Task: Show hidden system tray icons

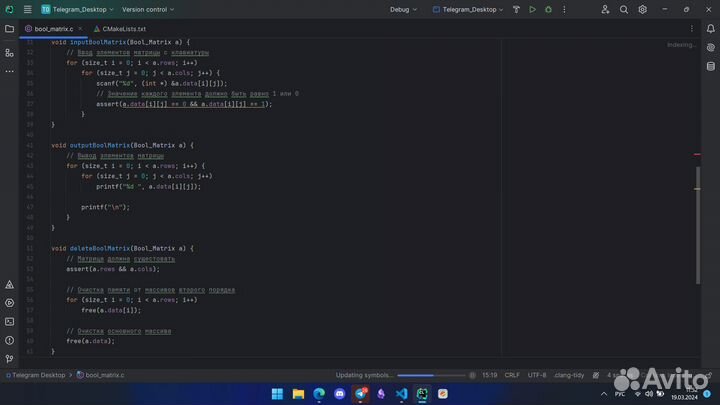Action: click(604, 394)
